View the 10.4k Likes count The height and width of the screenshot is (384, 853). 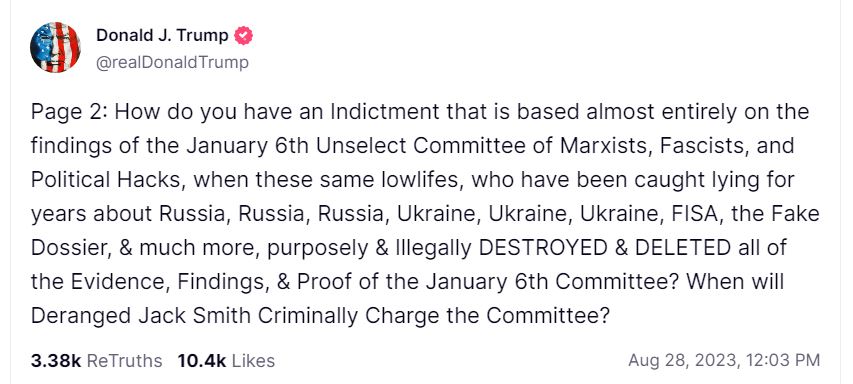[226, 361]
